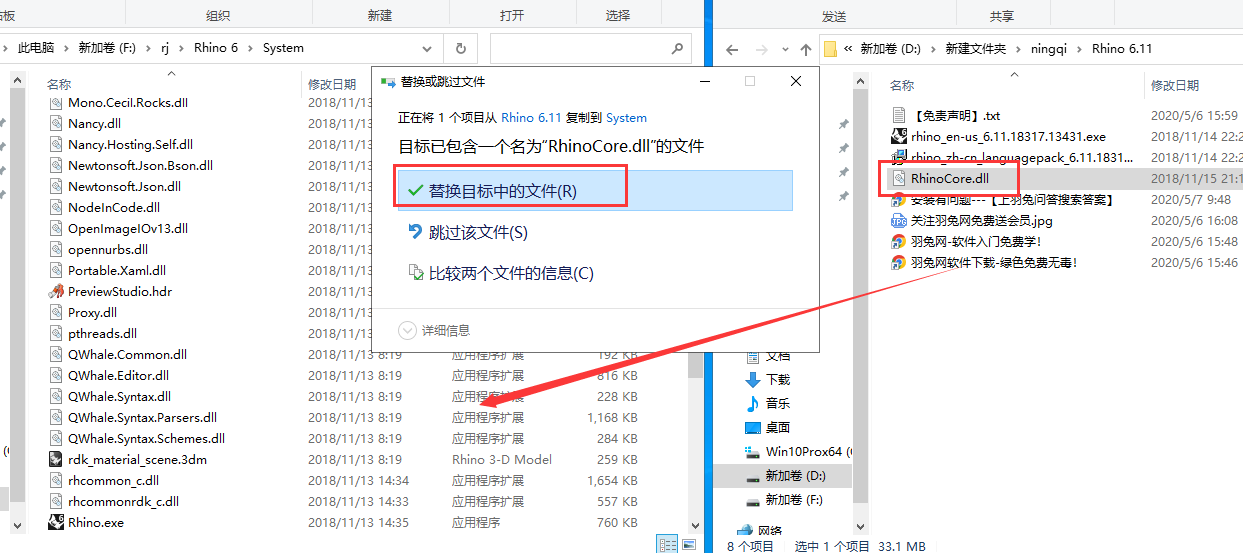Click the search box in left Explorer window
Viewport: 1243px width, 553px height.
pos(590,48)
